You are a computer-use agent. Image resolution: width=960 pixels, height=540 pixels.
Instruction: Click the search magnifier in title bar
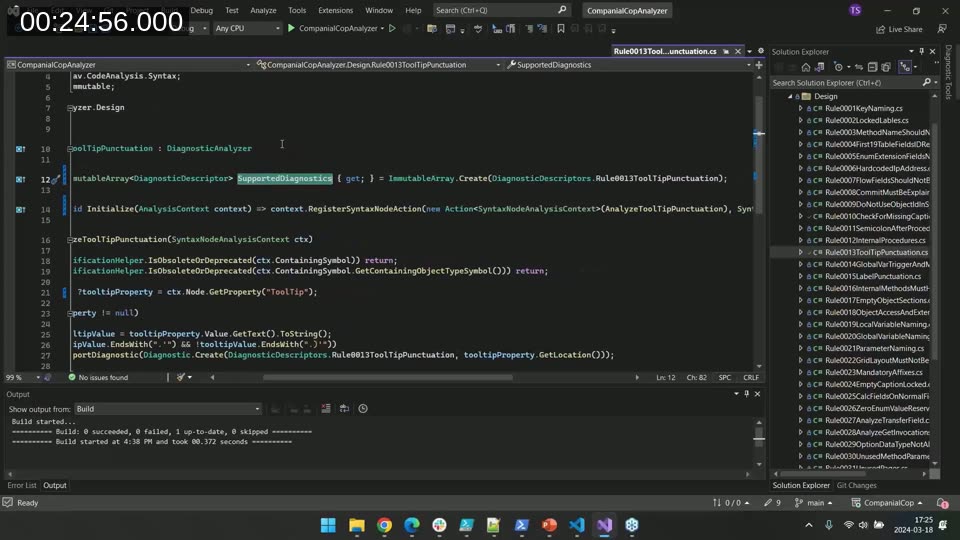[562, 10]
